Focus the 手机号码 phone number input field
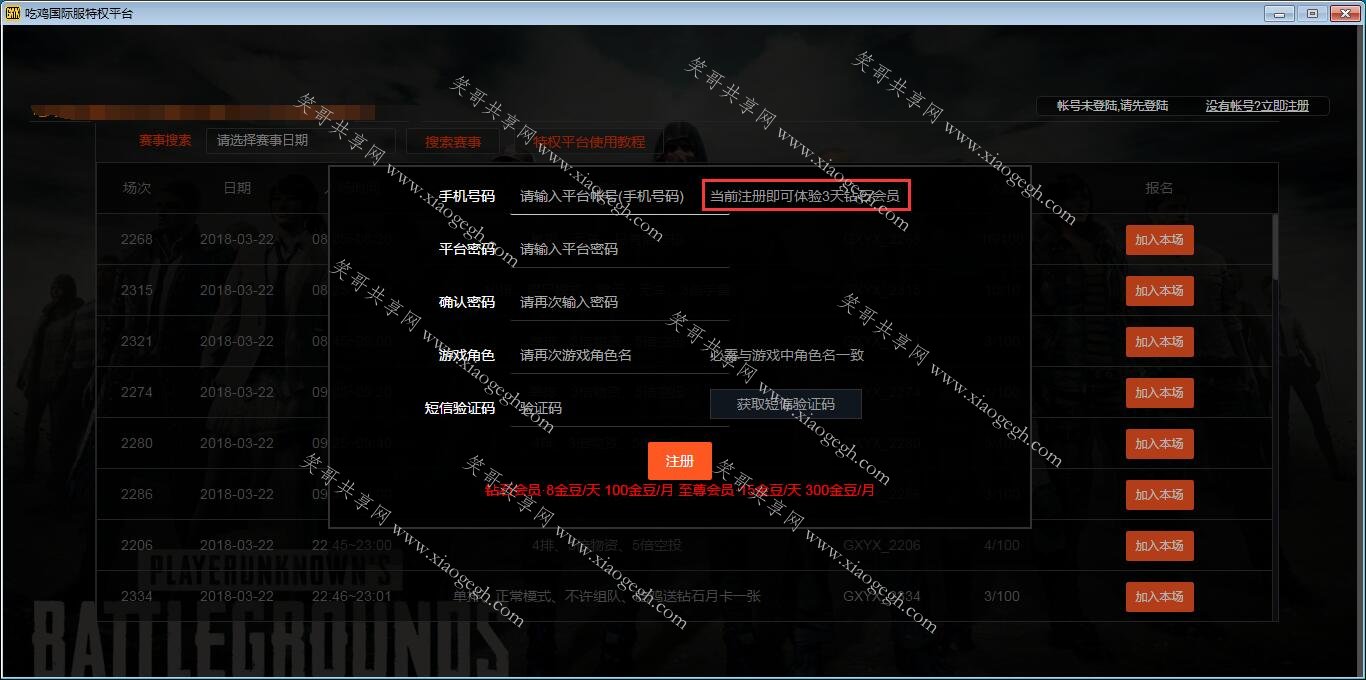 click(x=620, y=196)
